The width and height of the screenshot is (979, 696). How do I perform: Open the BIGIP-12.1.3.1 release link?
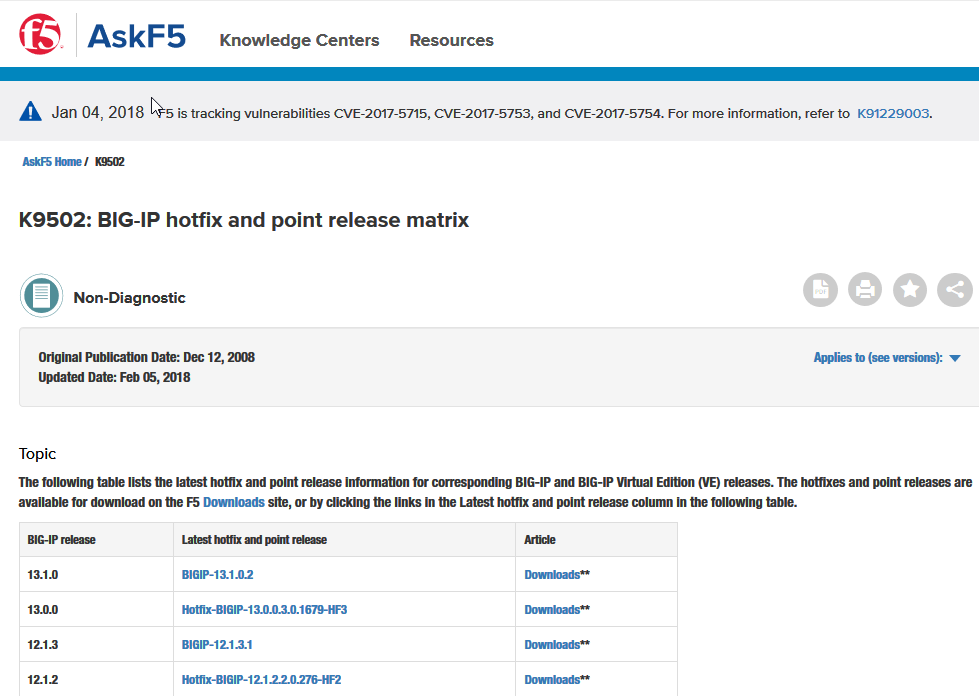point(216,645)
